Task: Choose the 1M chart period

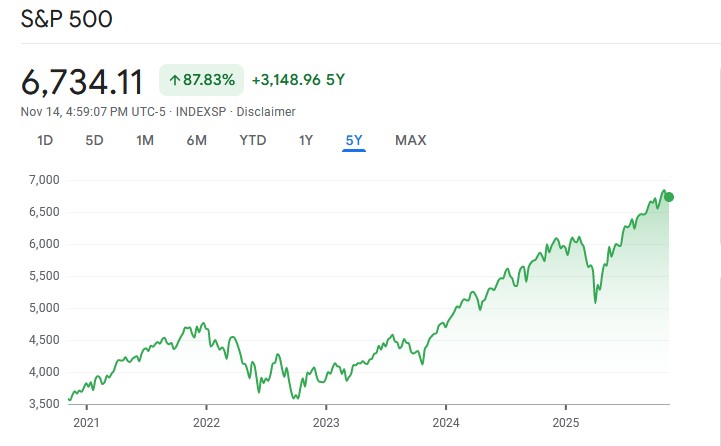Action: tap(145, 140)
